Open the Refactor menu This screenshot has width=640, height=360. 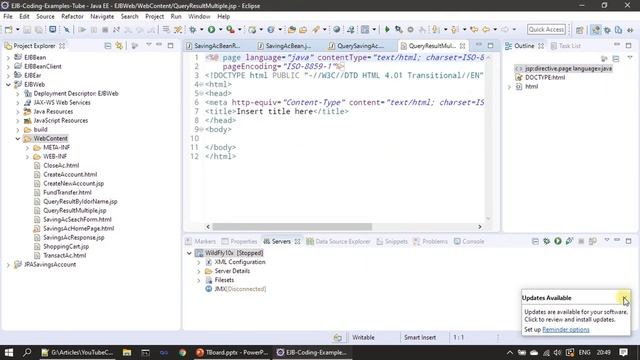[72, 16]
